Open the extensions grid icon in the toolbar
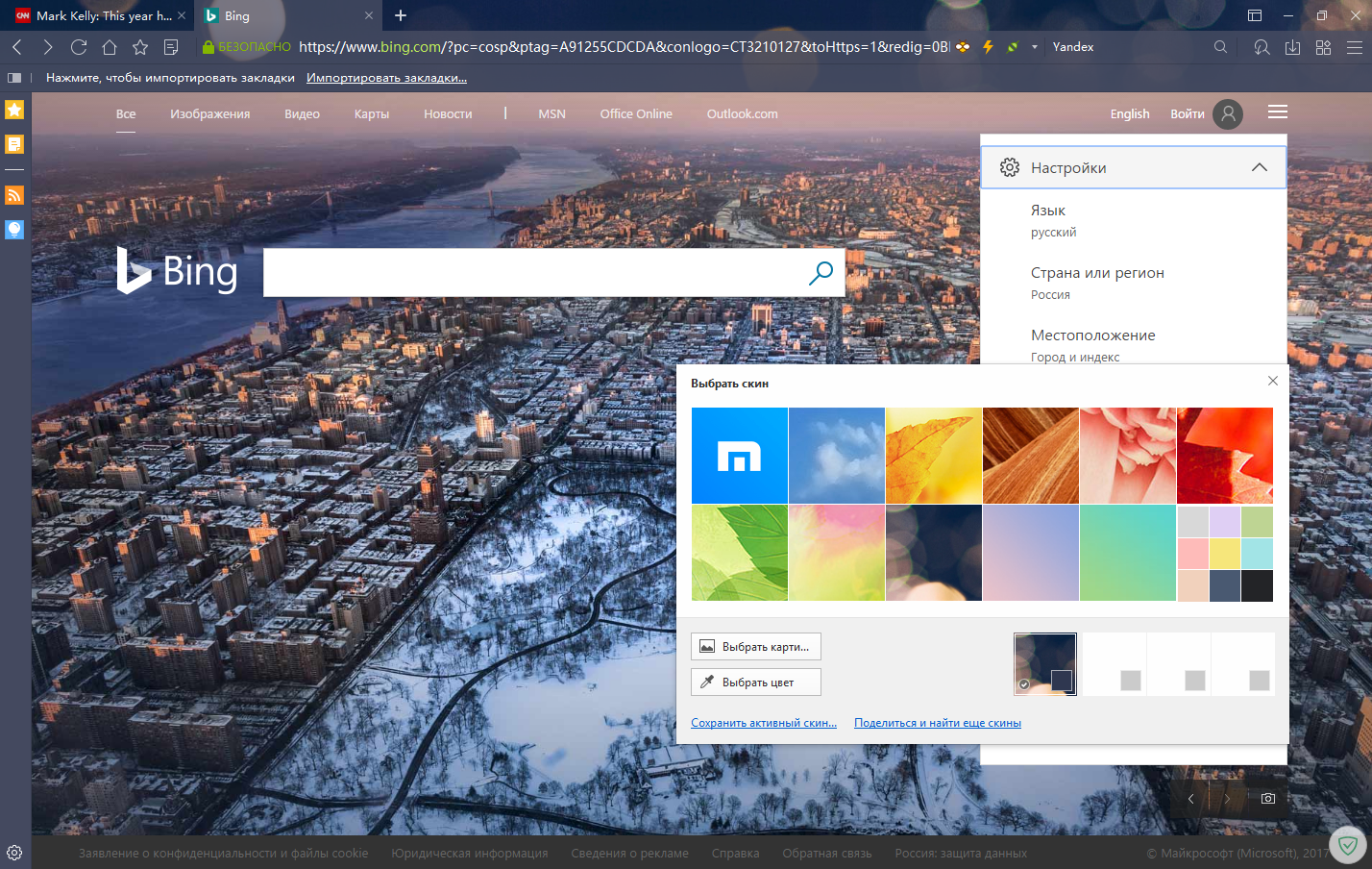This screenshot has width=1372, height=869. (x=1323, y=47)
